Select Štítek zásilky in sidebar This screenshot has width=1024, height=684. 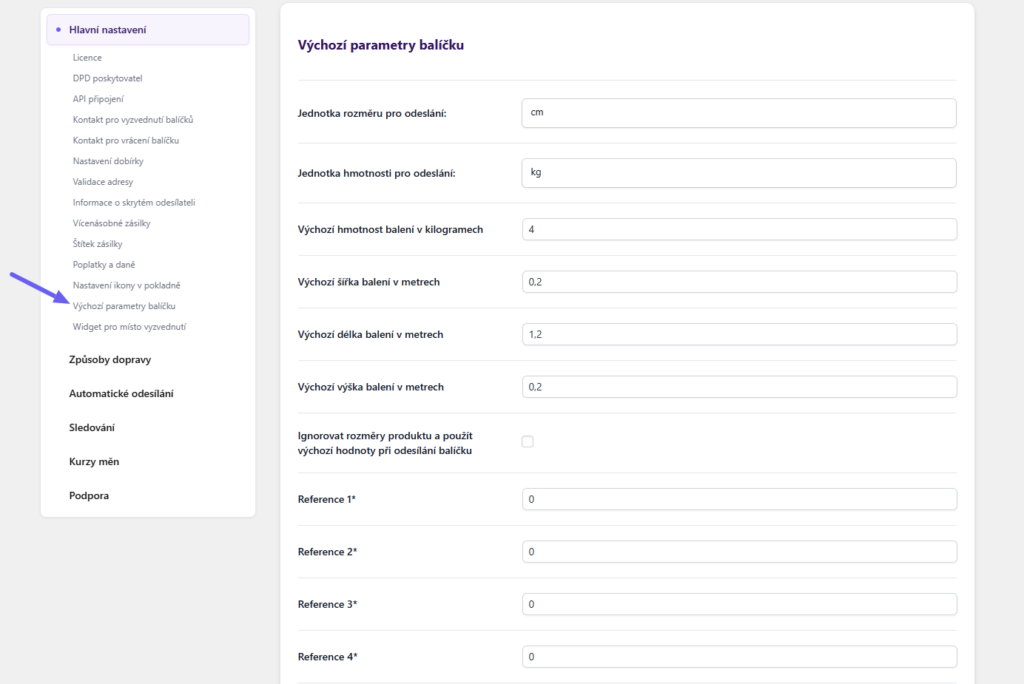[x=98, y=244]
